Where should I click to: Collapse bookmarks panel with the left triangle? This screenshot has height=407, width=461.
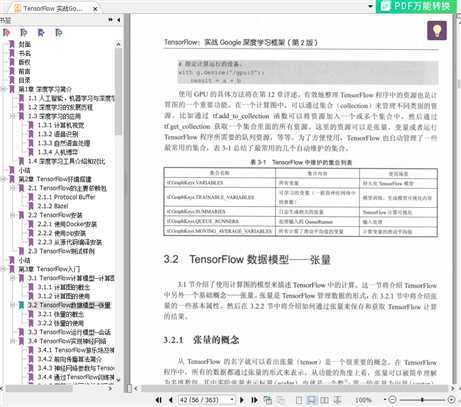[x=119, y=20]
